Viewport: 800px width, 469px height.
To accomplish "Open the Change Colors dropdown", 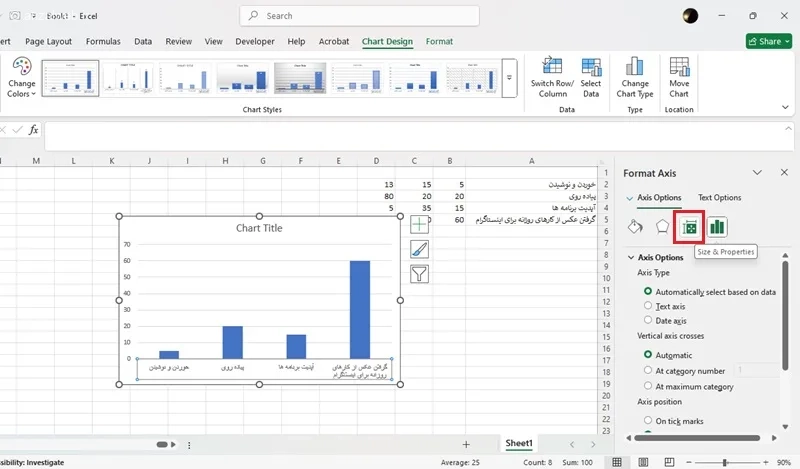I will [x=22, y=78].
